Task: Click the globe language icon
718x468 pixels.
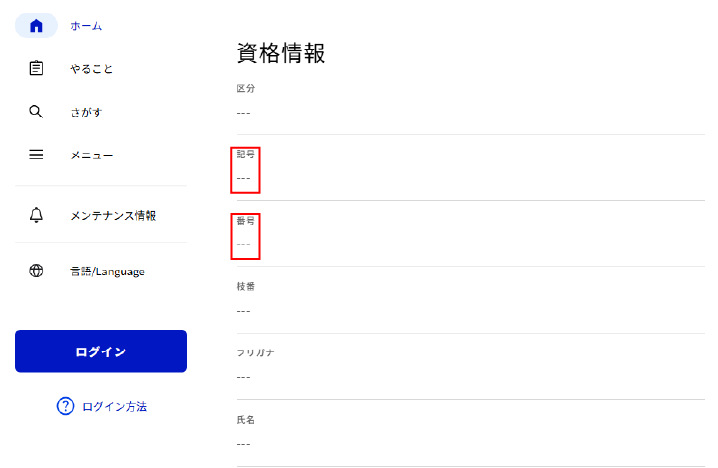Action: tap(36, 271)
